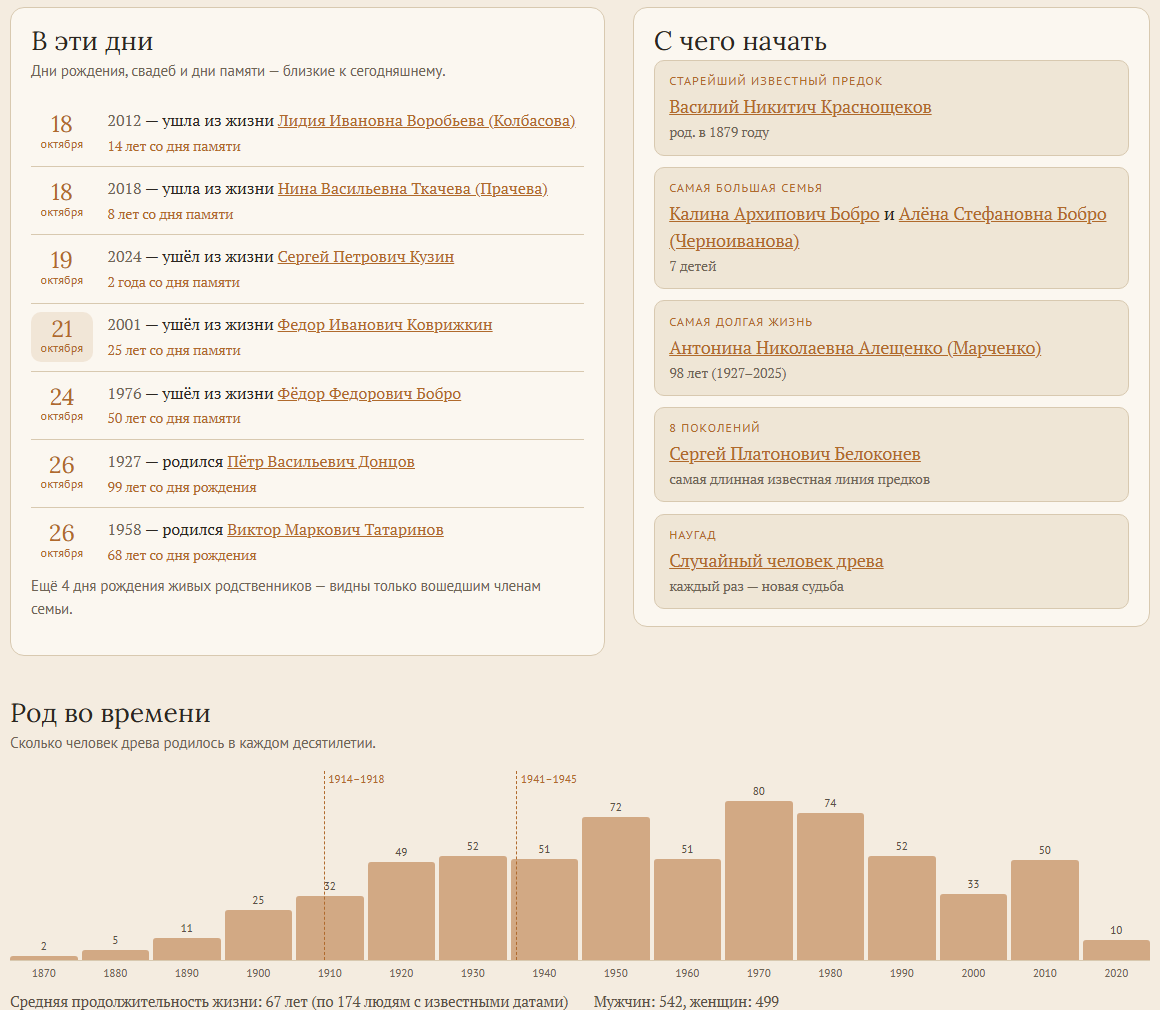Click the 19 октября date badge

point(61,269)
